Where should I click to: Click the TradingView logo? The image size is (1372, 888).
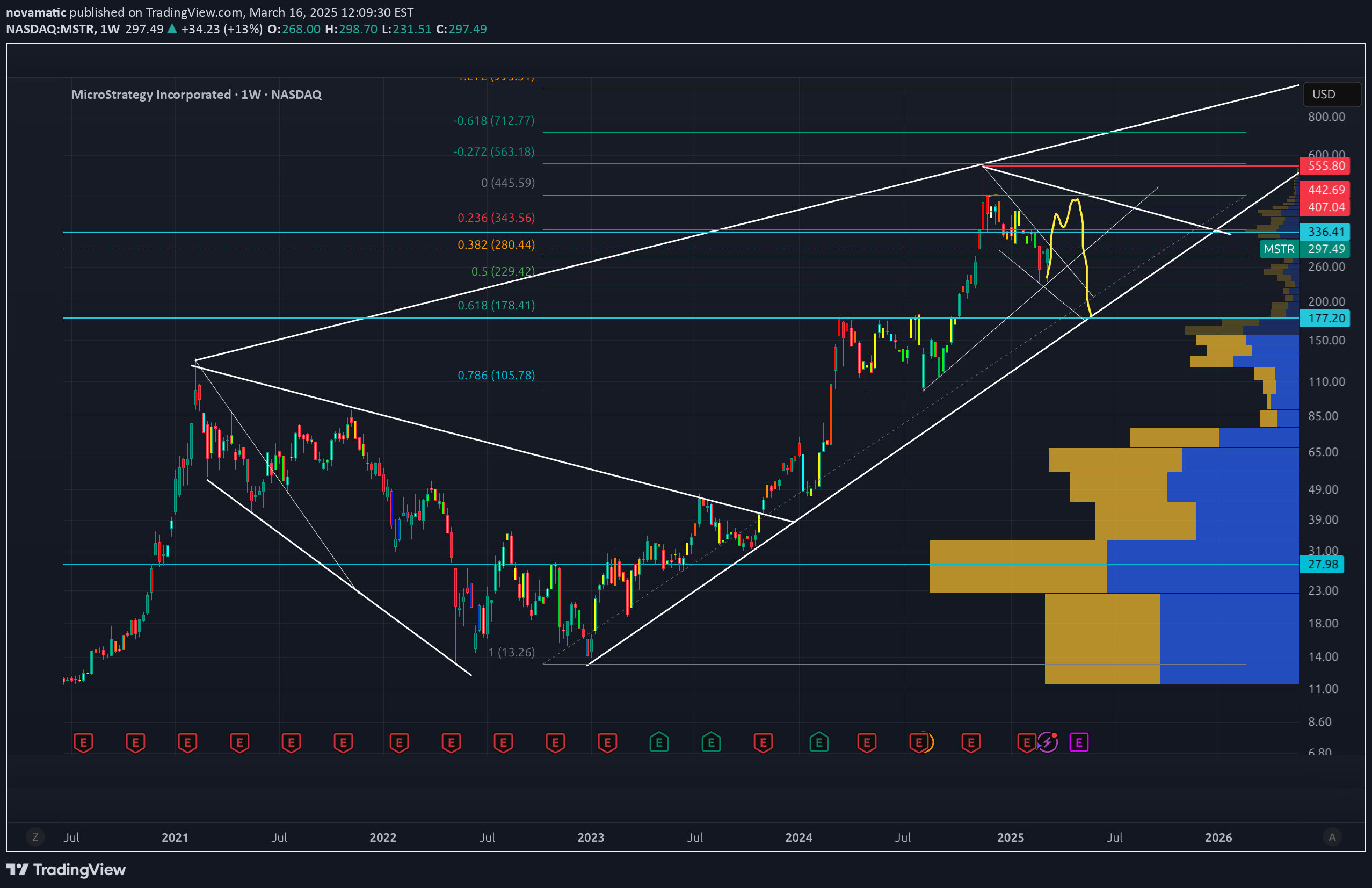coord(66,869)
